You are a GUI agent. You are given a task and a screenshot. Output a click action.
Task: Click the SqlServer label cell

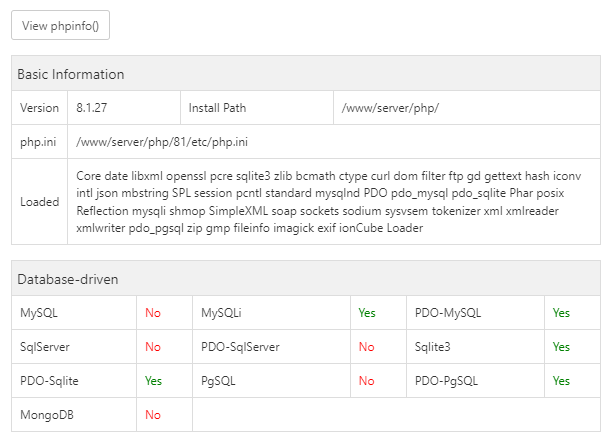coord(45,347)
